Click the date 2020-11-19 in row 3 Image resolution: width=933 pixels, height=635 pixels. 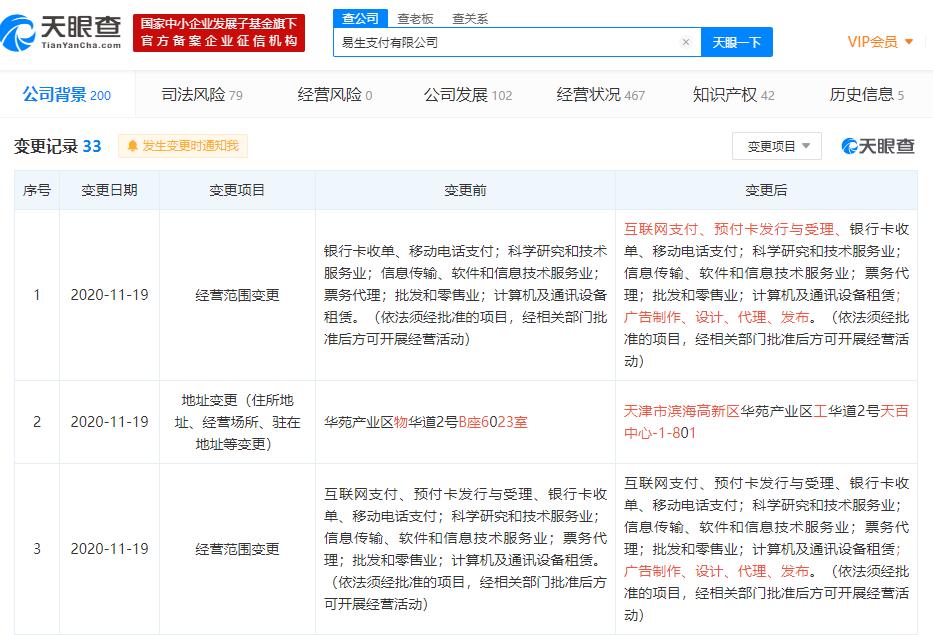click(109, 549)
